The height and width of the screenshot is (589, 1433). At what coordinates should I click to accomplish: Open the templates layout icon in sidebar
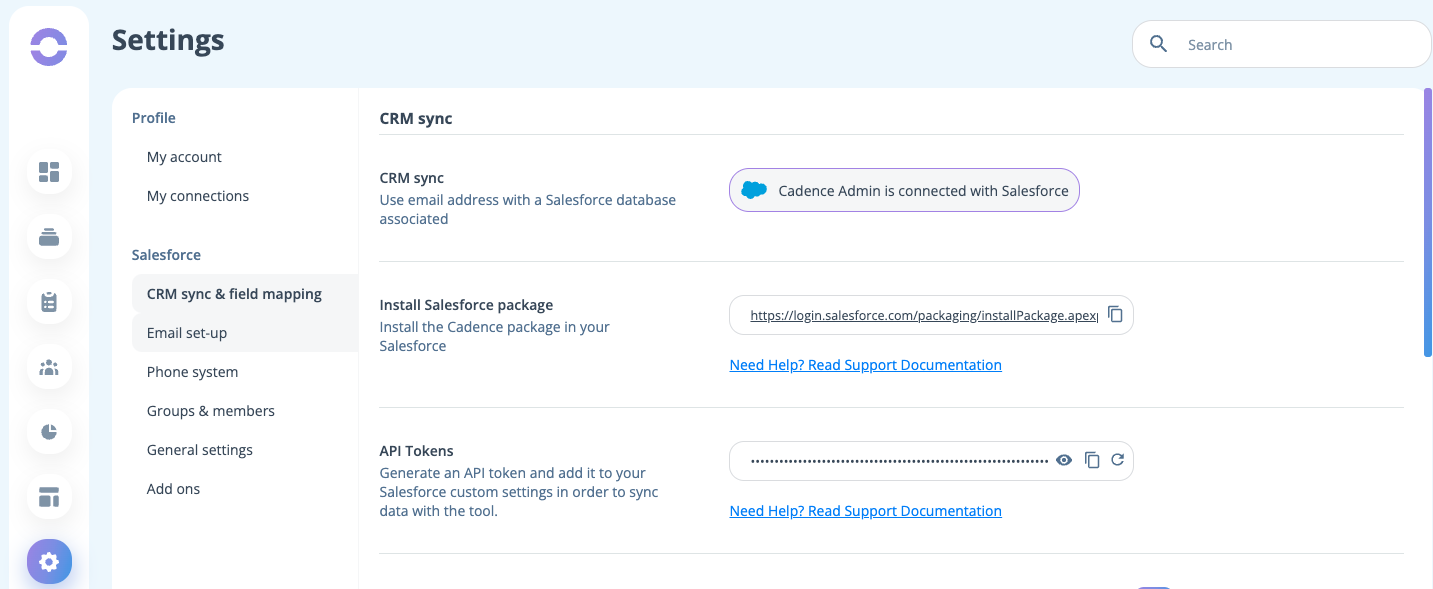(x=49, y=497)
